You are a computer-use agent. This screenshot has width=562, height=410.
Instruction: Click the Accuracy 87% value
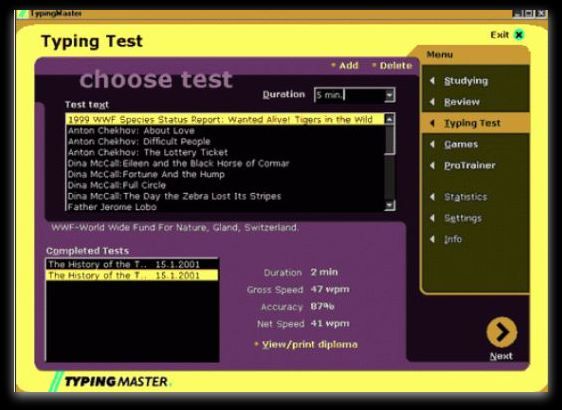click(323, 306)
